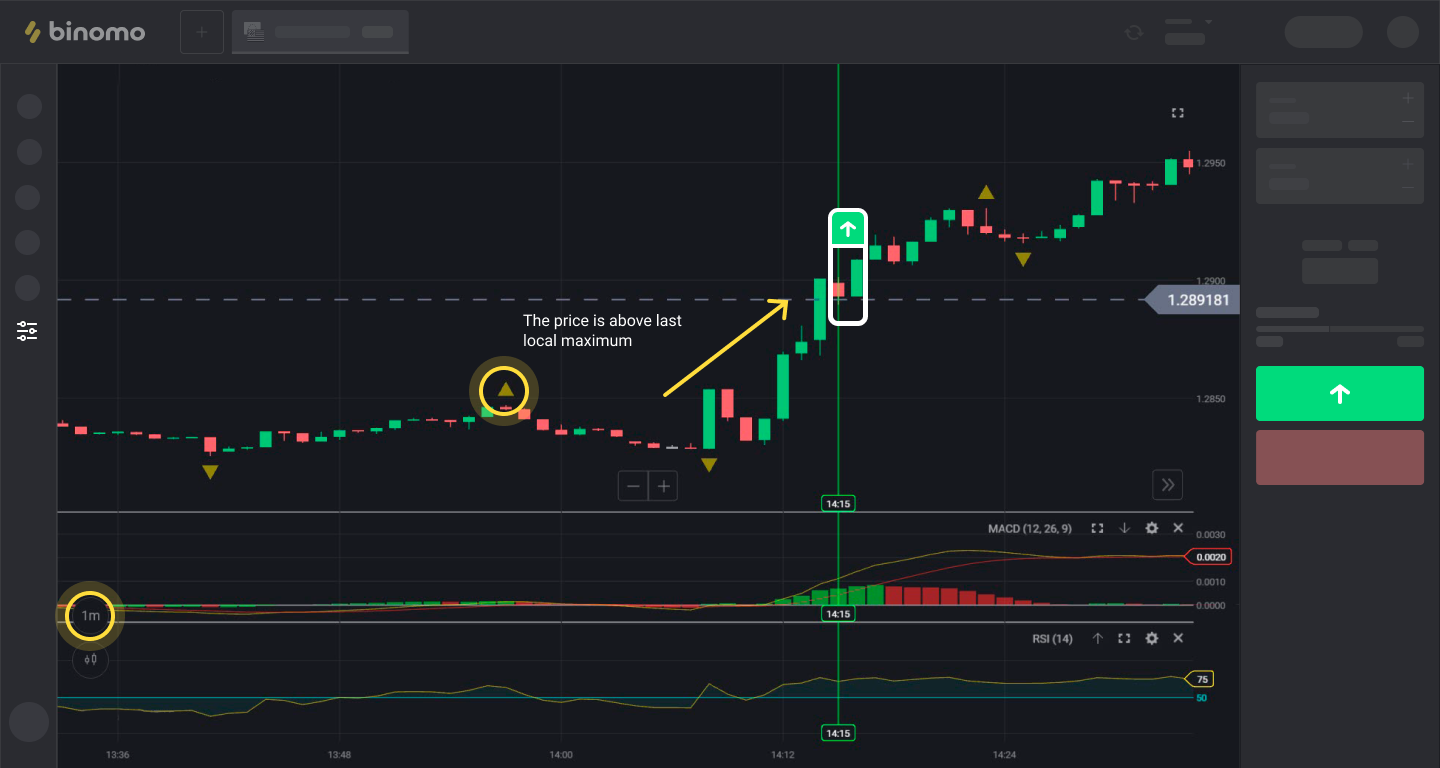Screen dimensions: 1440x768
Task: Move RSI panel up with arrow
Action: pyautogui.click(x=1097, y=638)
